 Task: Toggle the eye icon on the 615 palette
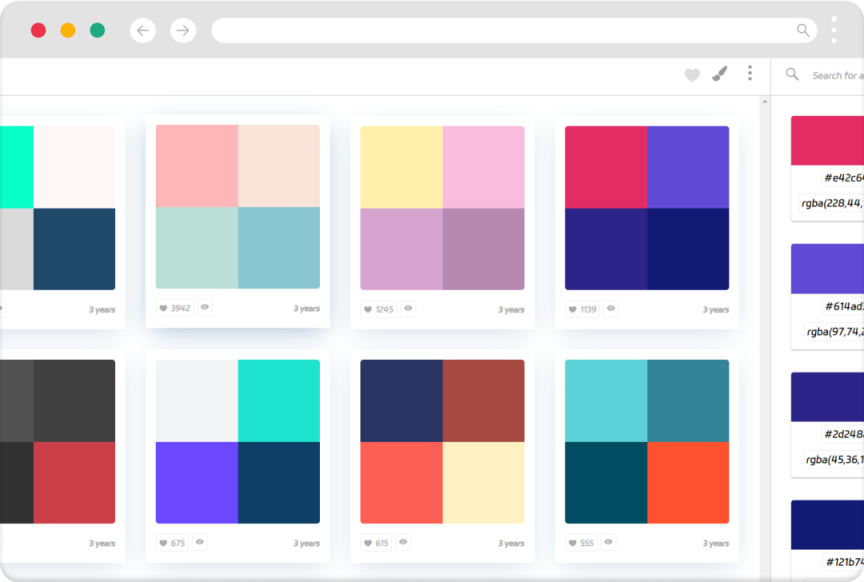pyautogui.click(x=403, y=542)
